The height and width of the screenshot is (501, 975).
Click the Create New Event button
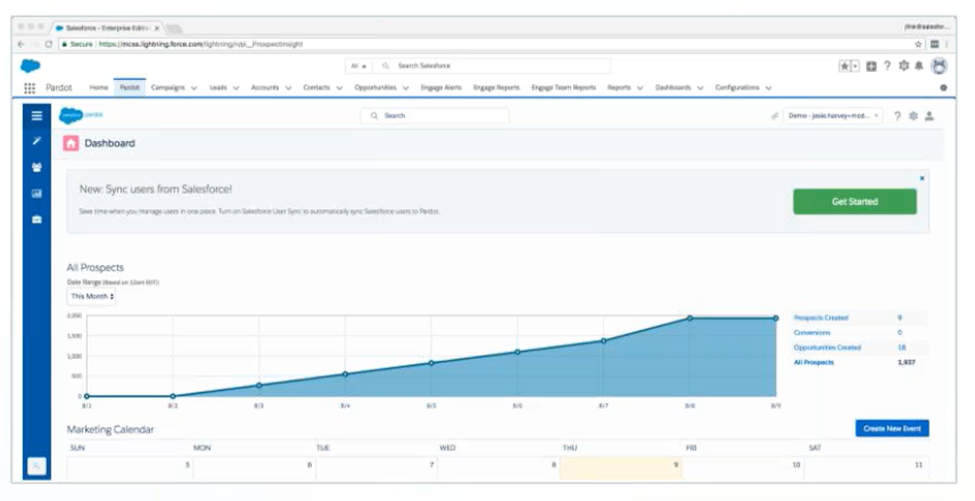892,428
